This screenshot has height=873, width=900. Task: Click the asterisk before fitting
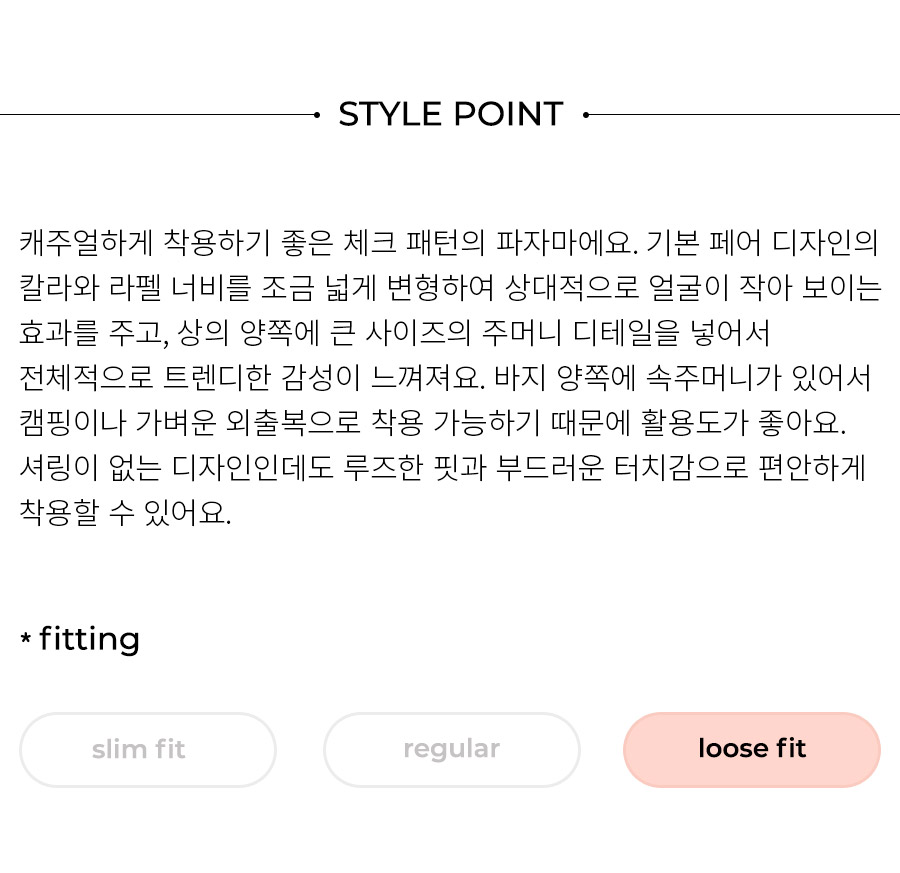[x=25, y=637]
